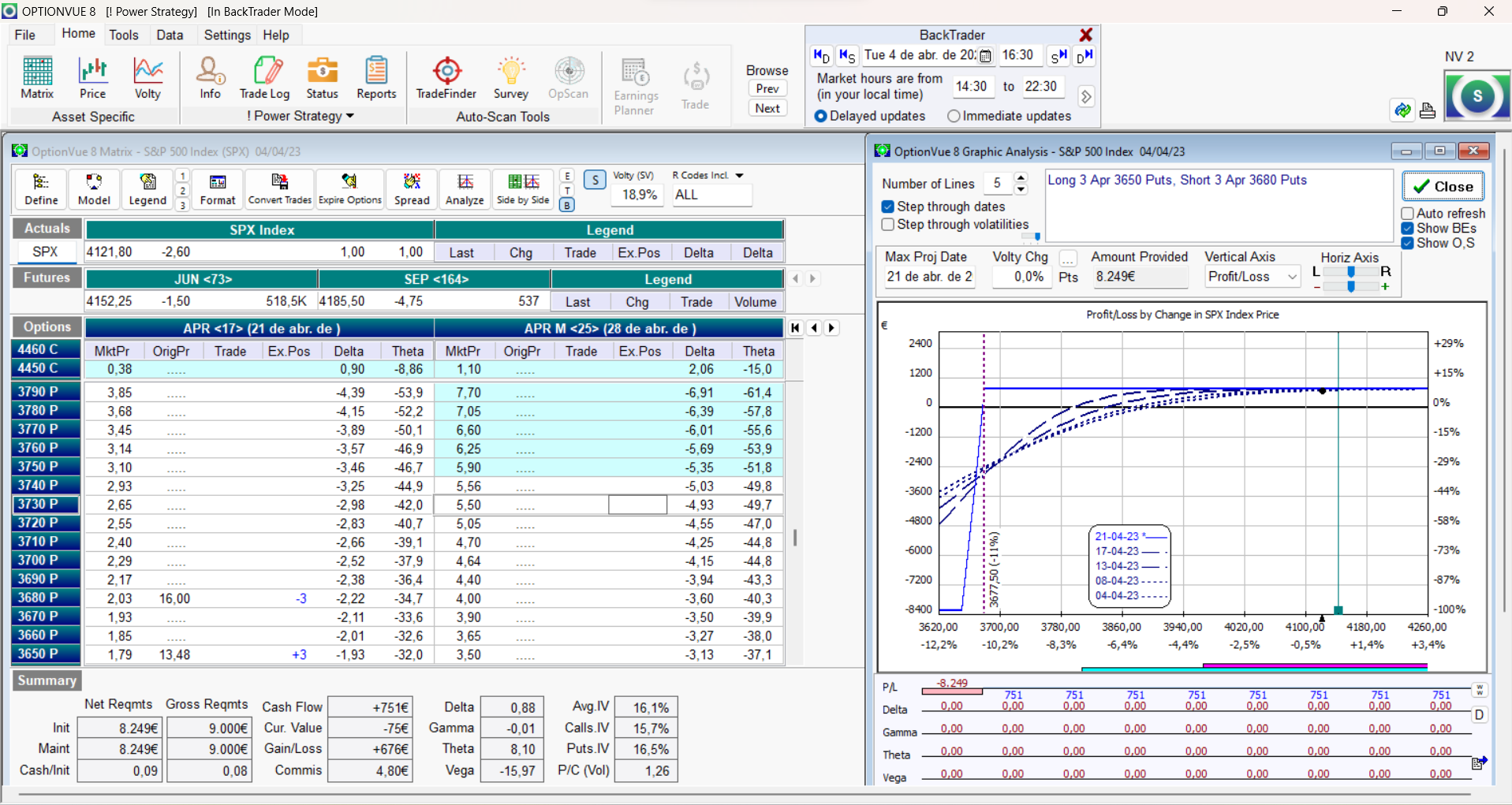This screenshot has height=805, width=1512.
Task: Open the Tools menu
Action: pyautogui.click(x=124, y=35)
